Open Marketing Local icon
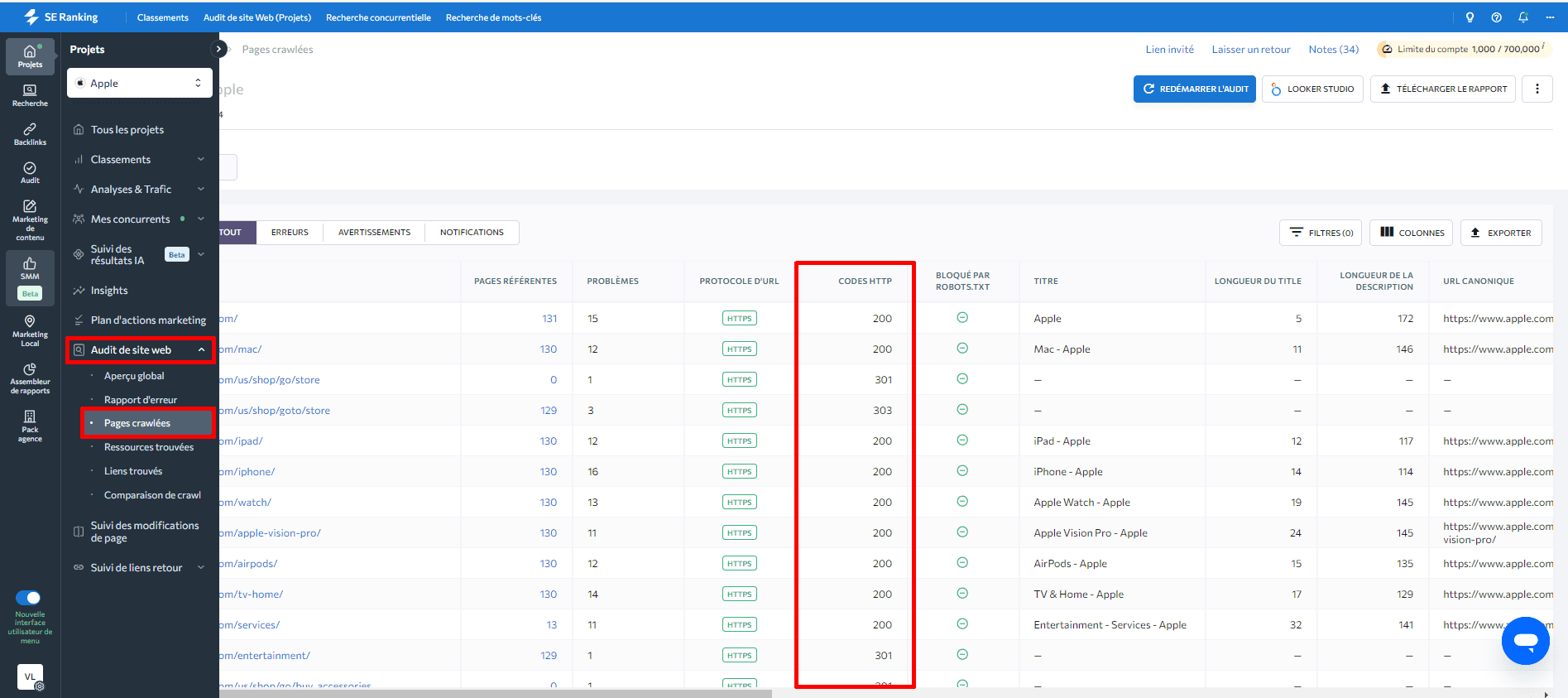 click(30, 330)
